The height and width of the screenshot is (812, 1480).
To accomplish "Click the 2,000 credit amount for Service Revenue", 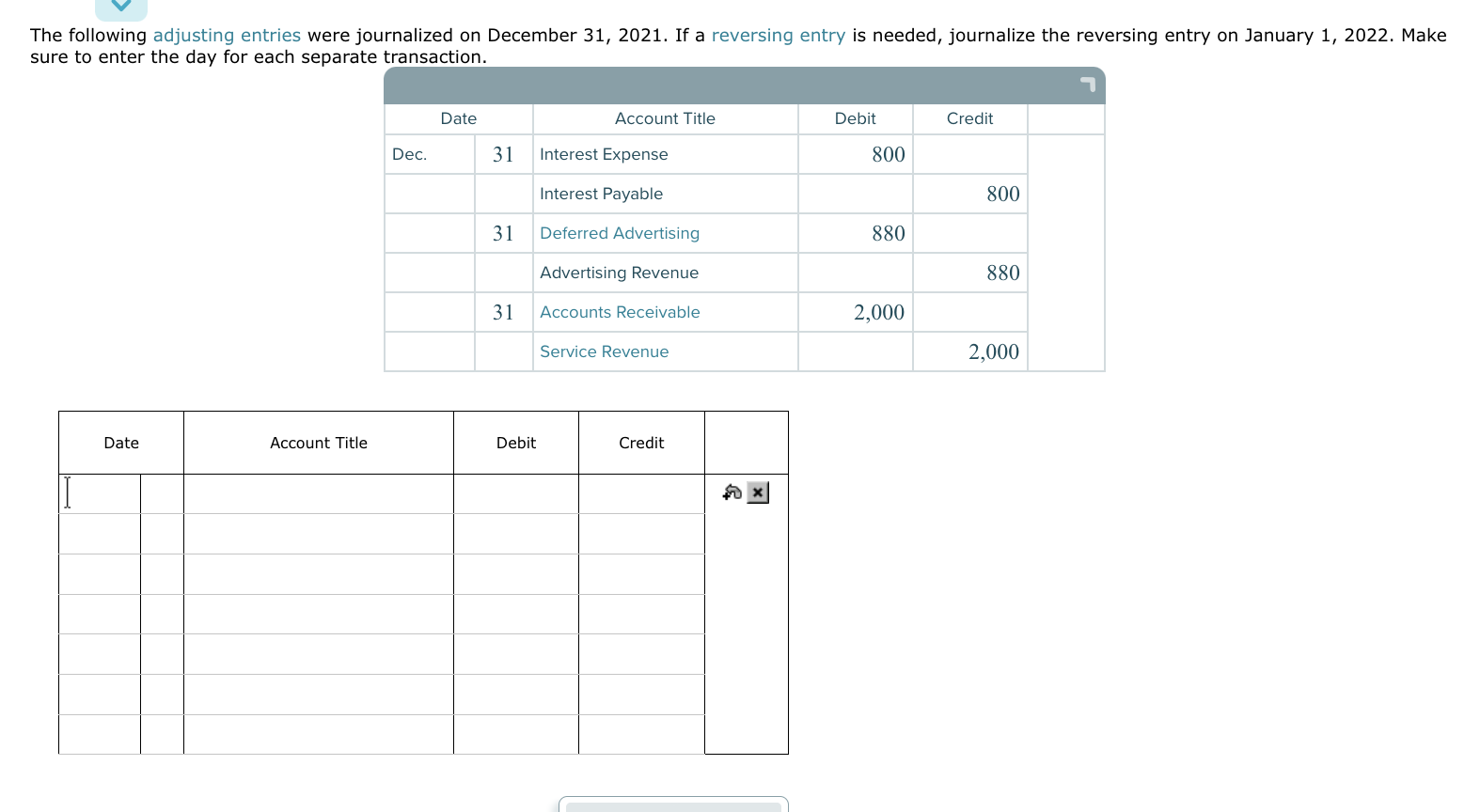I will pyautogui.click(x=994, y=351).
